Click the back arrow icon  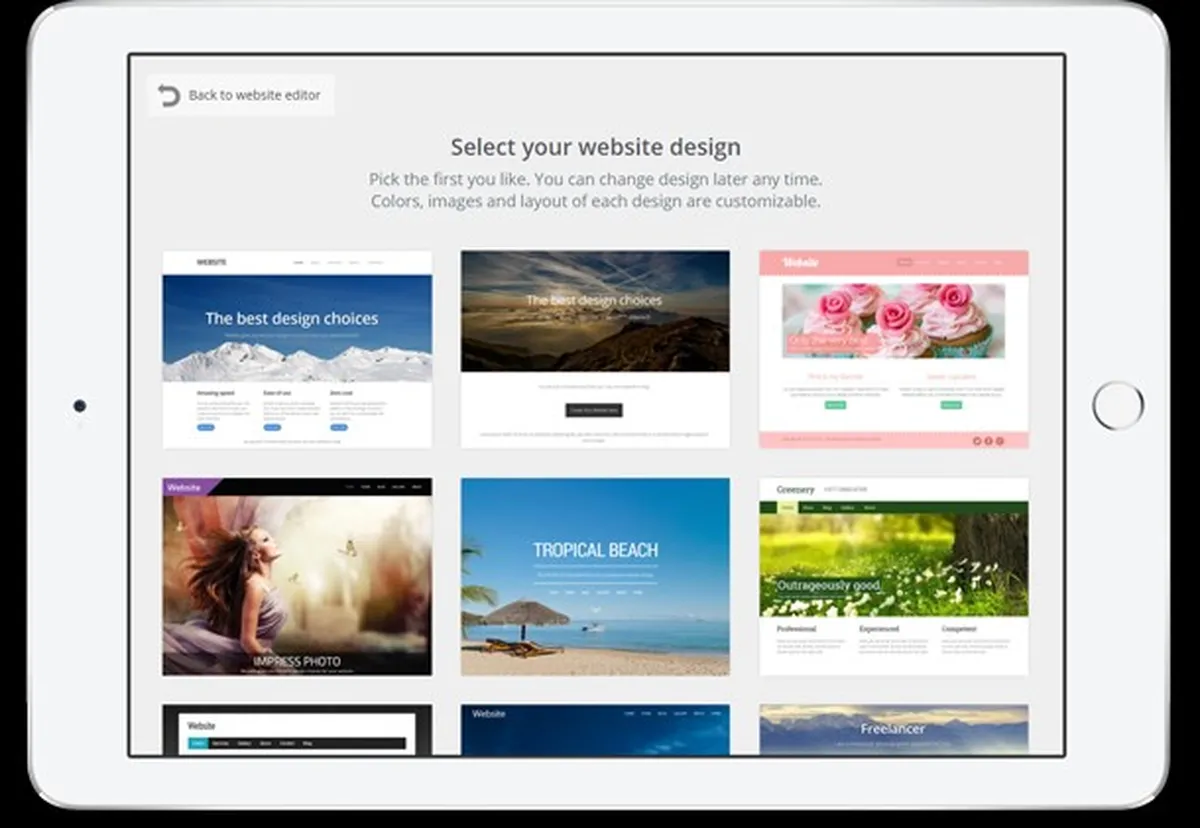coord(169,95)
